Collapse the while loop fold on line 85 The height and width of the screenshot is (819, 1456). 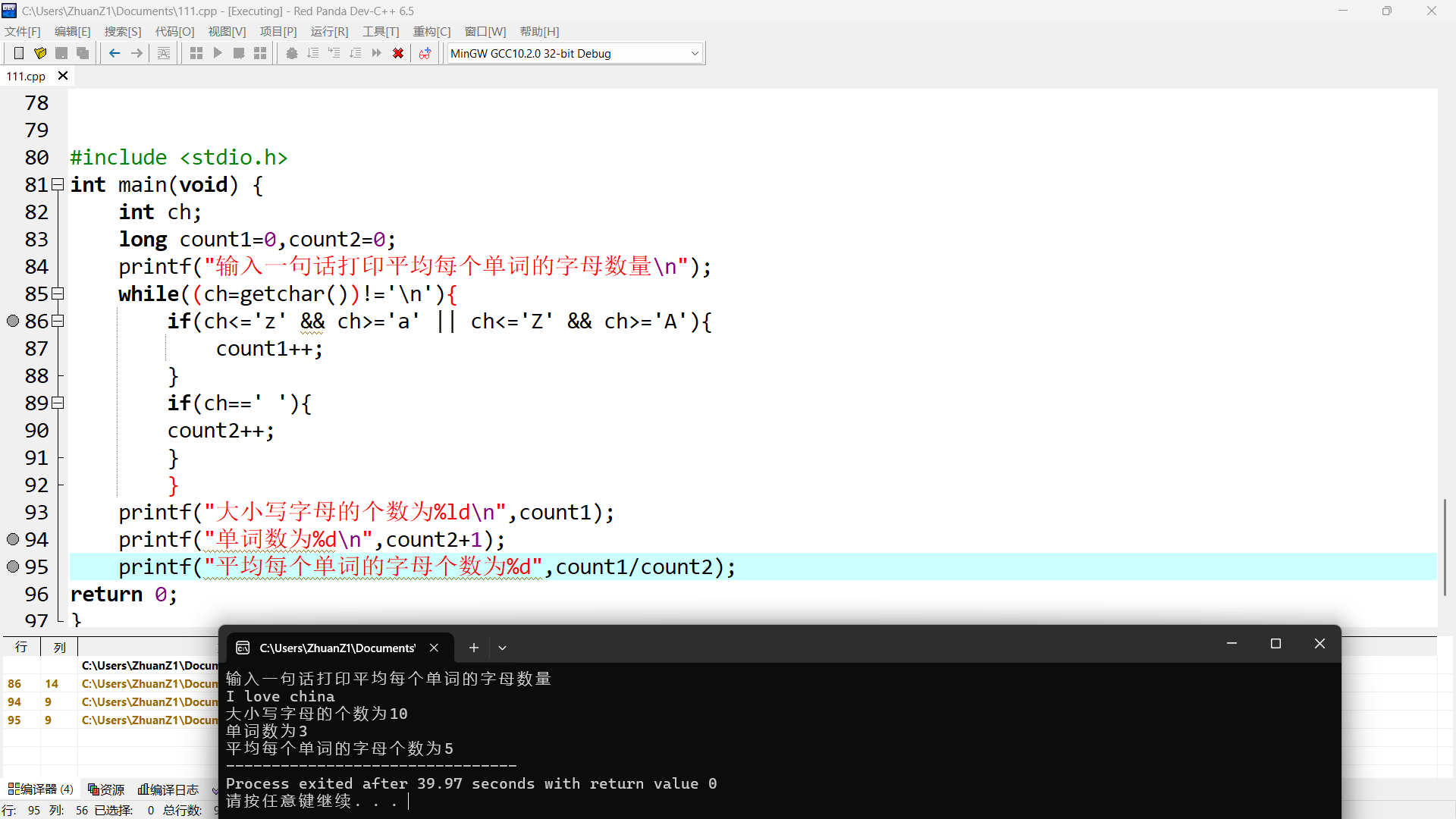click(x=58, y=293)
